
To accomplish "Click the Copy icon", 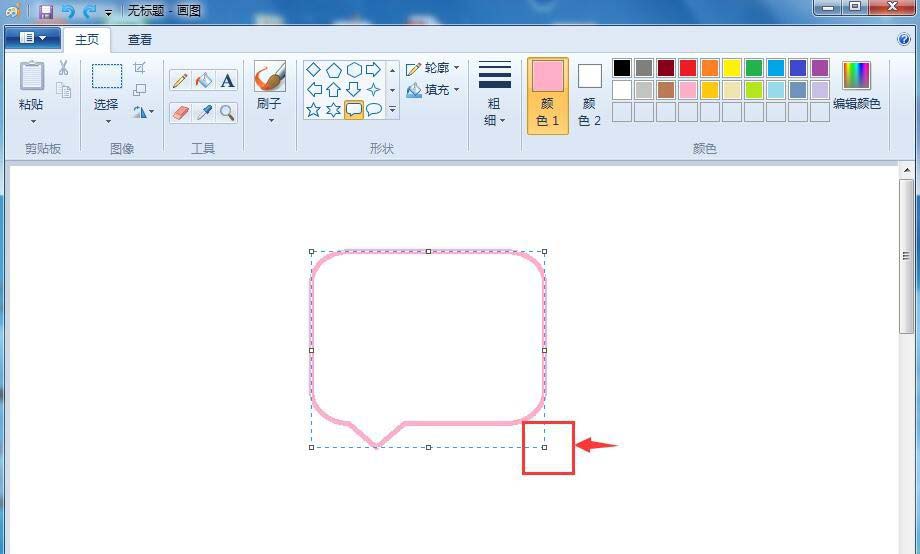I will pos(63,90).
